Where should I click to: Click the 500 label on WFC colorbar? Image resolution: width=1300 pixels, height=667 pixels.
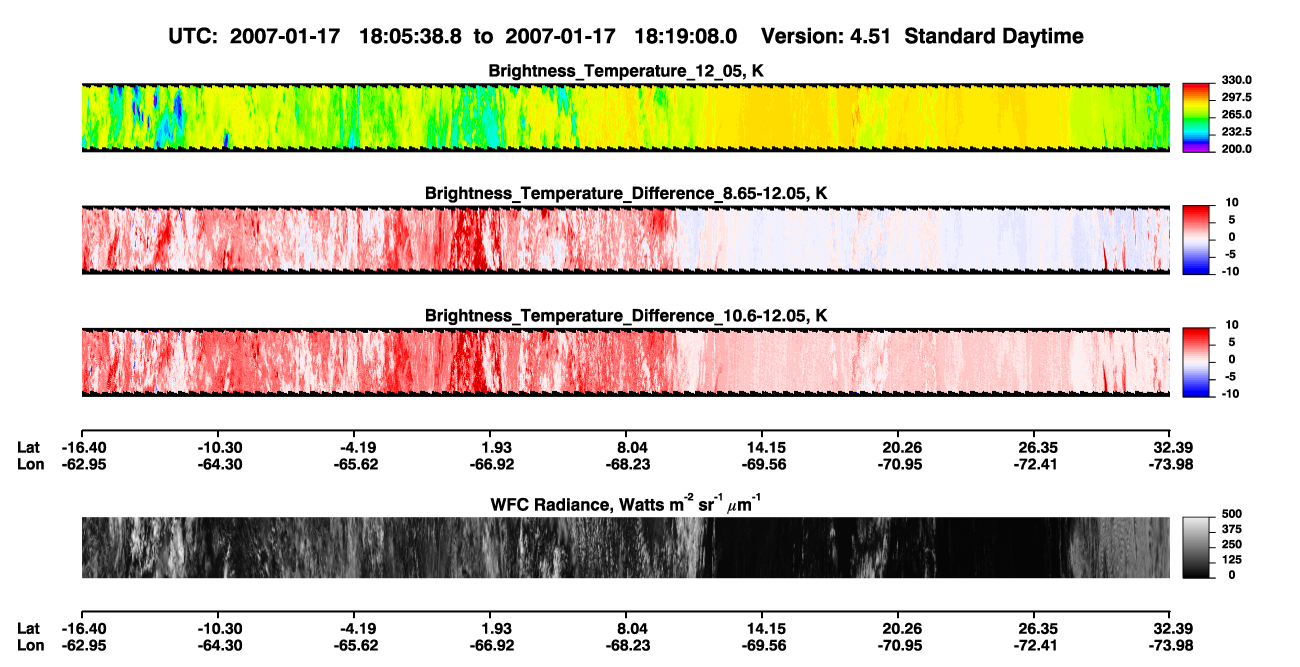click(1232, 512)
